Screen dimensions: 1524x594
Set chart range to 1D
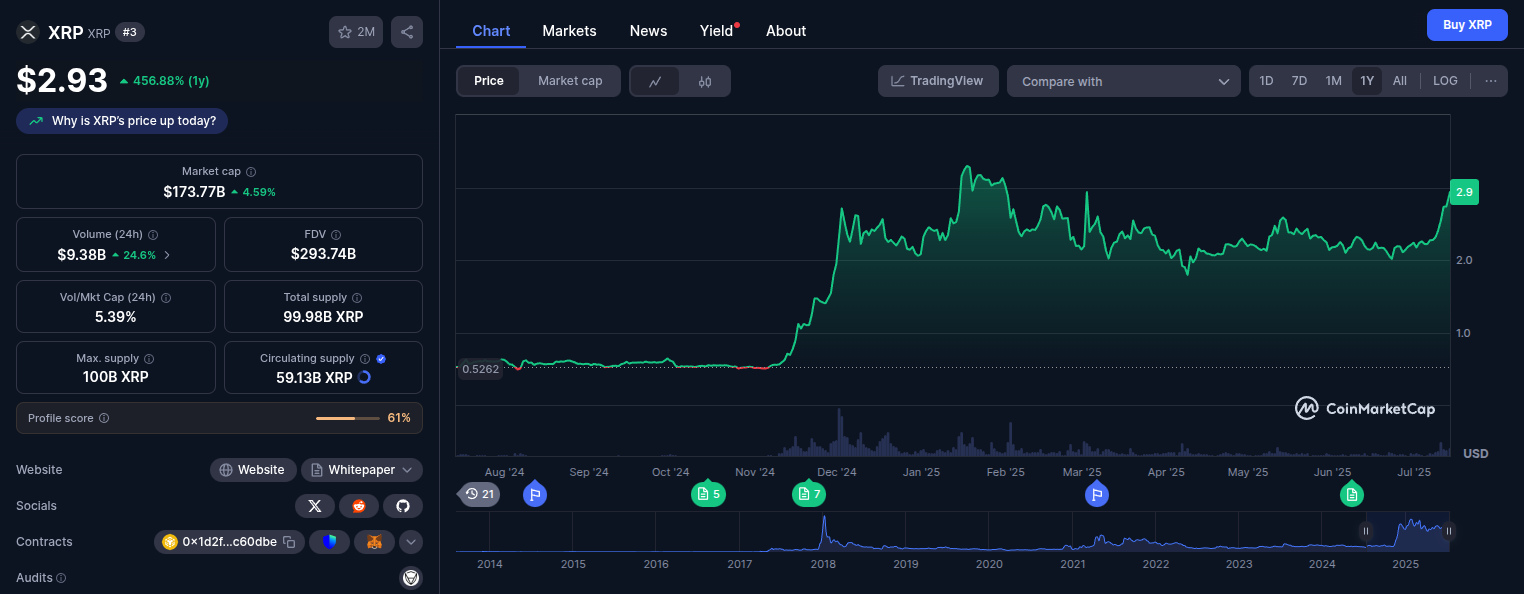1266,81
